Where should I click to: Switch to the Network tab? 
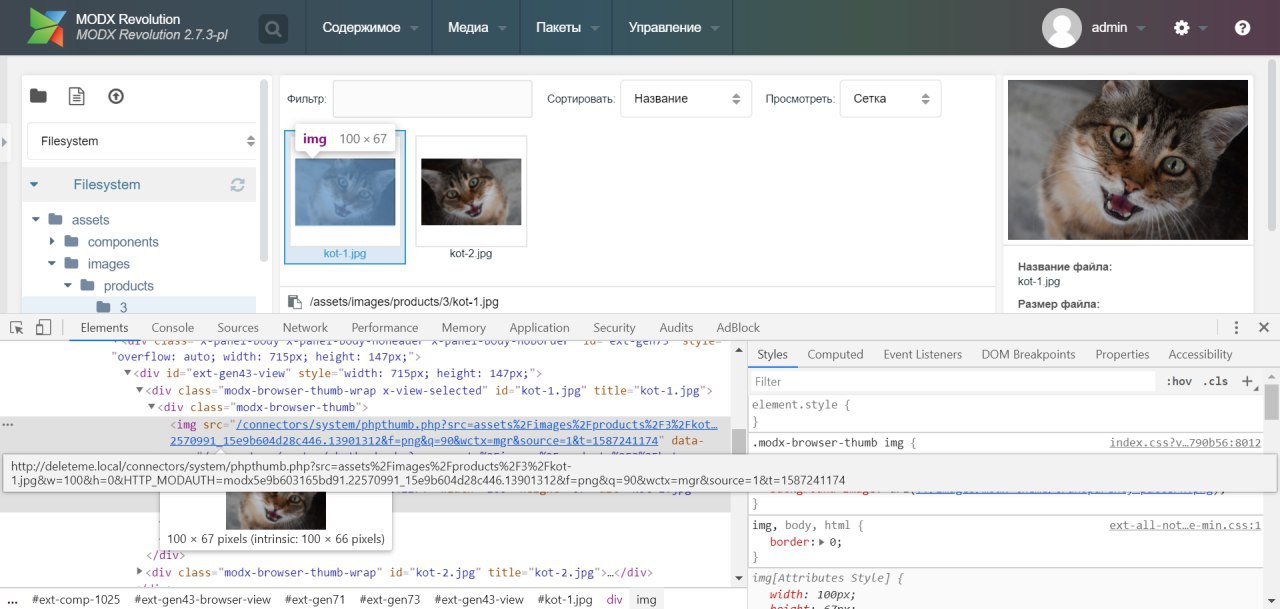[x=305, y=327]
